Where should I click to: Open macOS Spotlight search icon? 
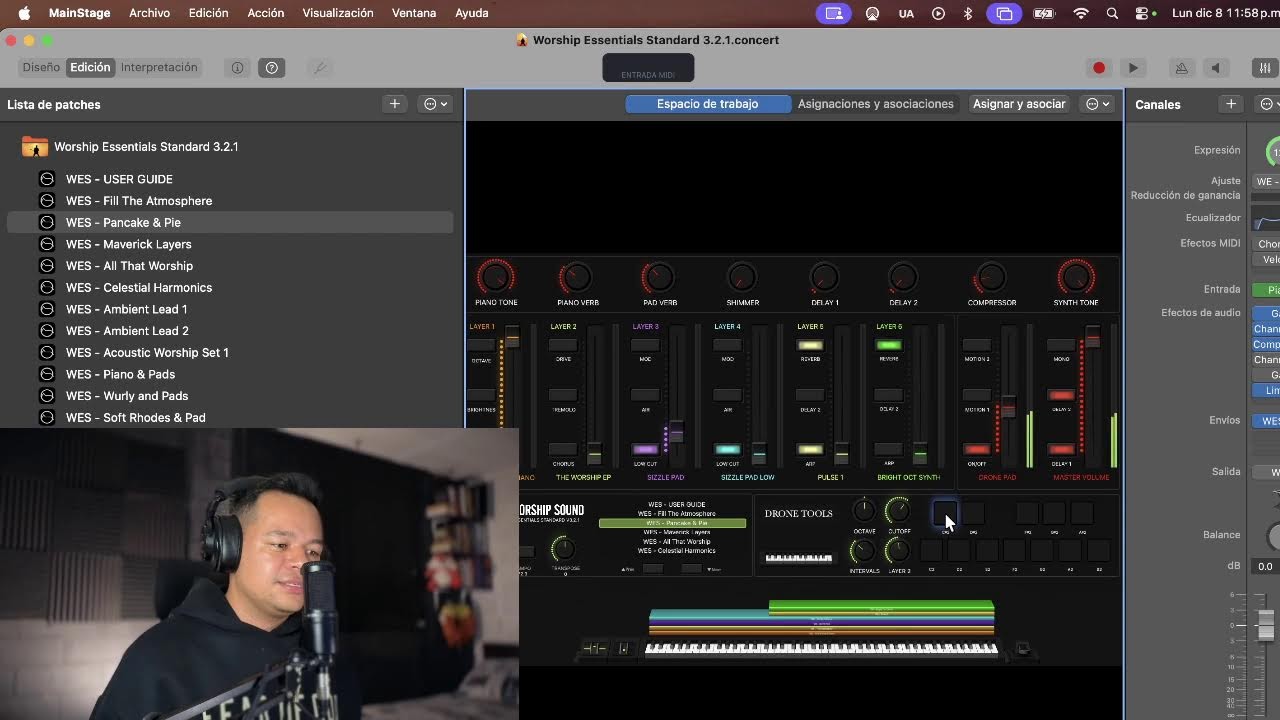[x=1112, y=13]
